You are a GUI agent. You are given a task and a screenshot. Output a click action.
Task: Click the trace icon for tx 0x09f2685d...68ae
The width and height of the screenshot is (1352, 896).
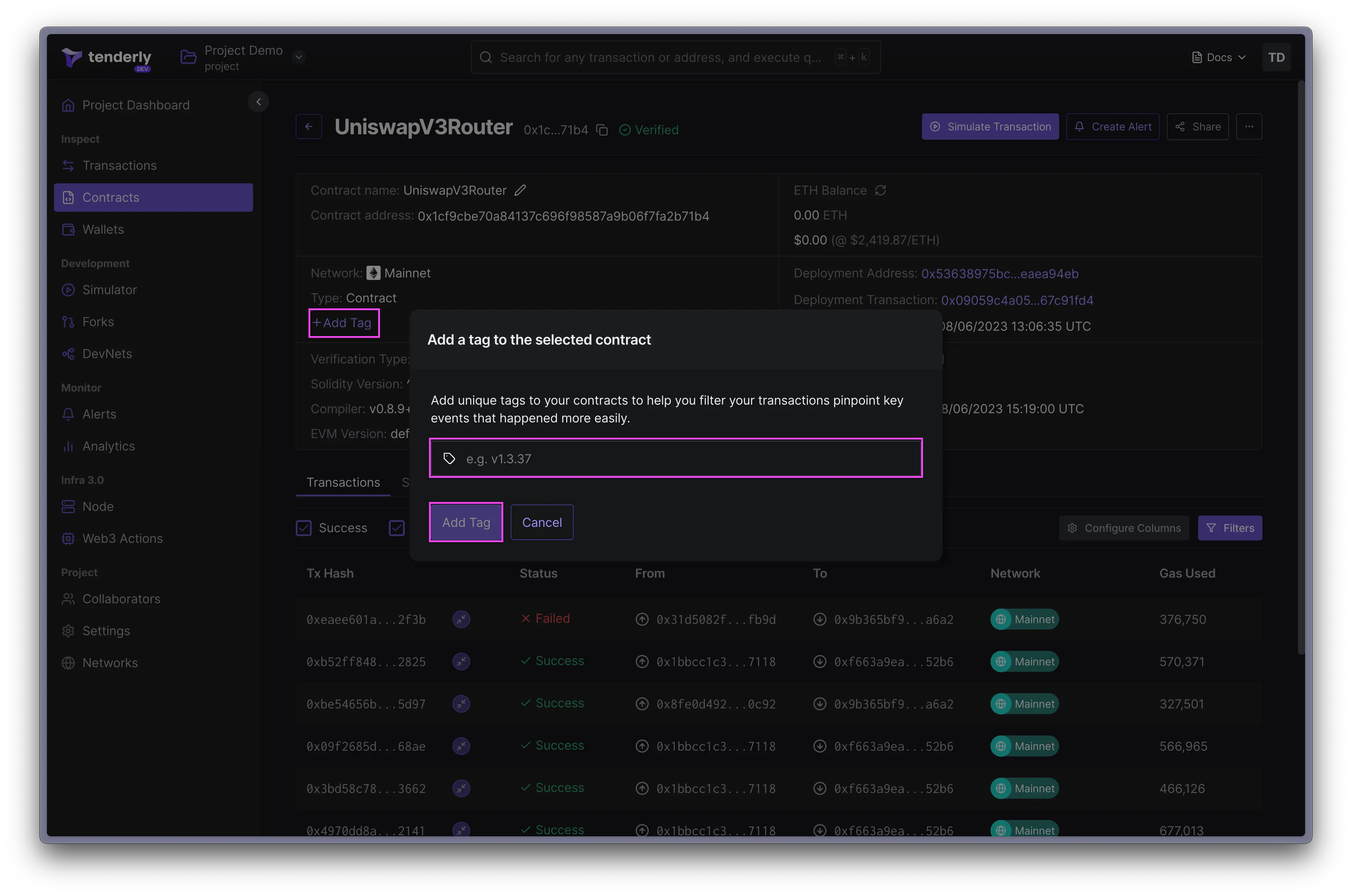click(461, 746)
